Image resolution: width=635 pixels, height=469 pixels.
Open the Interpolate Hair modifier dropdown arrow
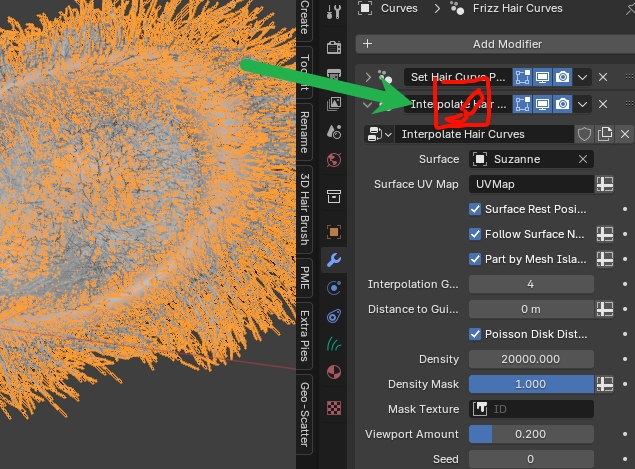[x=582, y=104]
